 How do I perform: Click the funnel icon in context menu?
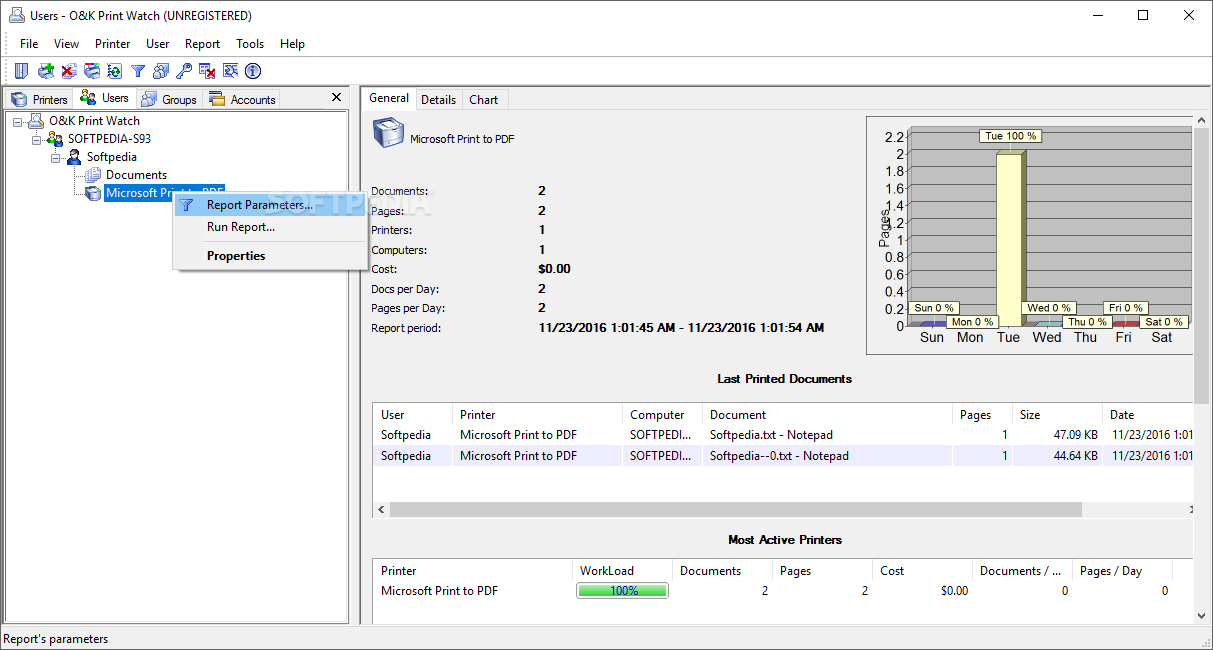(186, 205)
